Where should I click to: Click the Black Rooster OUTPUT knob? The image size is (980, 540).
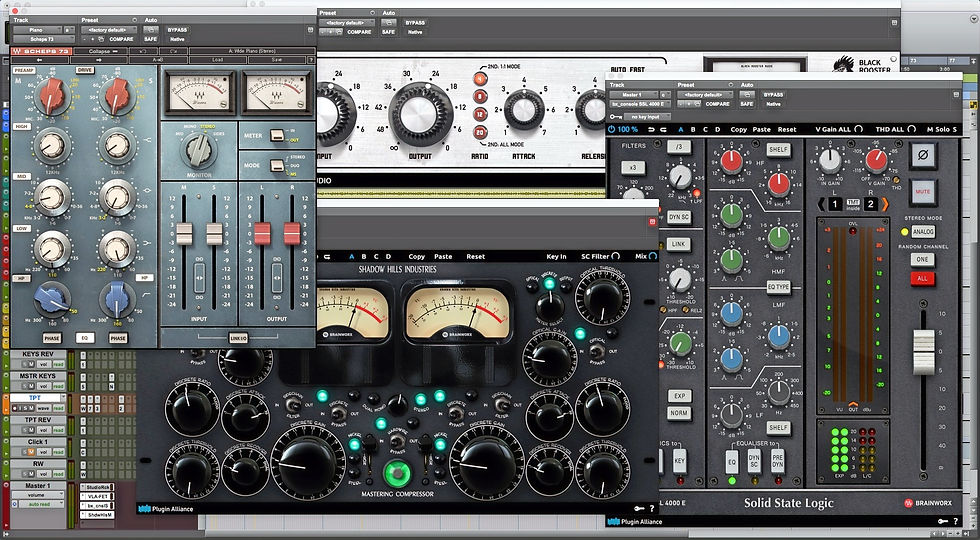point(421,114)
